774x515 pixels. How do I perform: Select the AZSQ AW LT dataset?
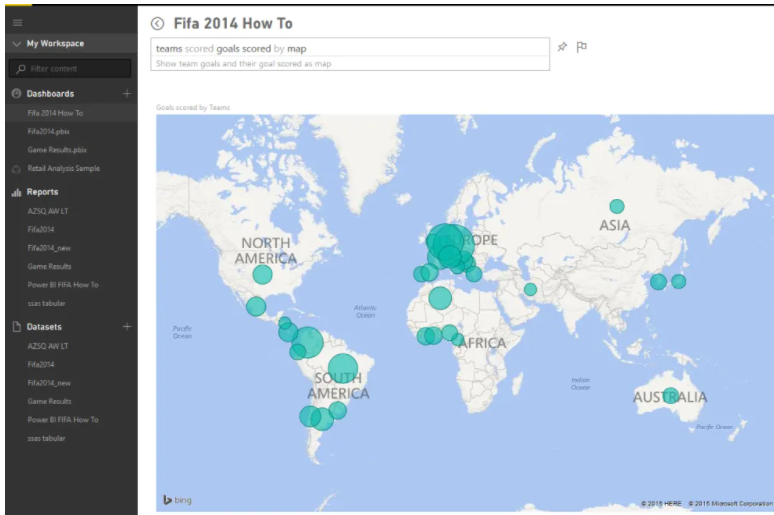point(48,346)
